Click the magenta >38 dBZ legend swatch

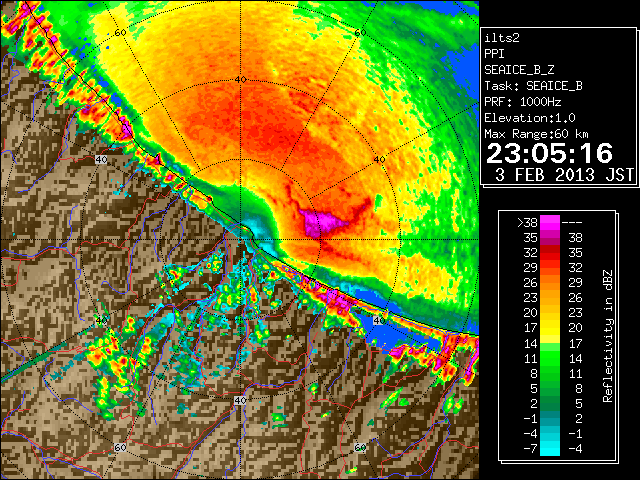[x=549, y=222]
